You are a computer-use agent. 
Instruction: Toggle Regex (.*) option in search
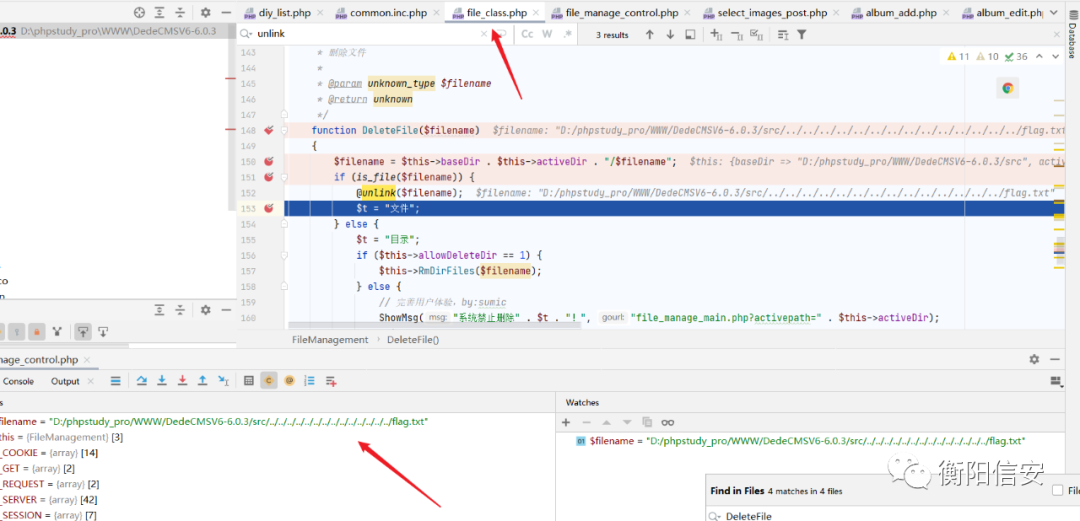click(x=568, y=34)
